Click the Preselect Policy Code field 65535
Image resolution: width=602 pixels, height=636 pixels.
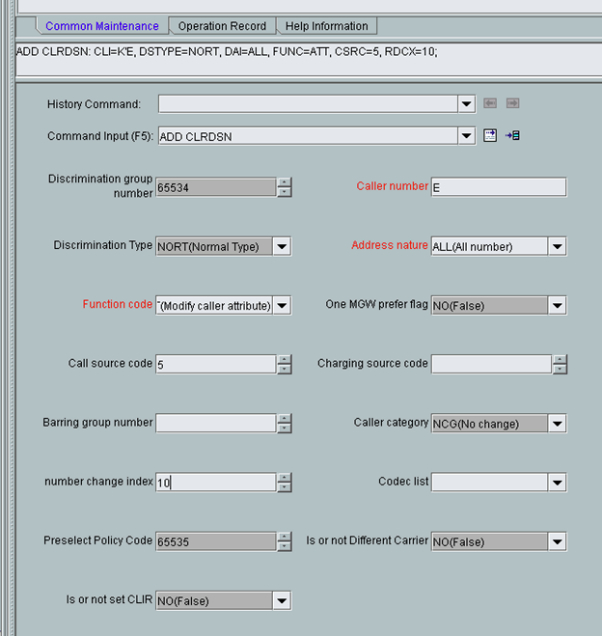coord(216,541)
